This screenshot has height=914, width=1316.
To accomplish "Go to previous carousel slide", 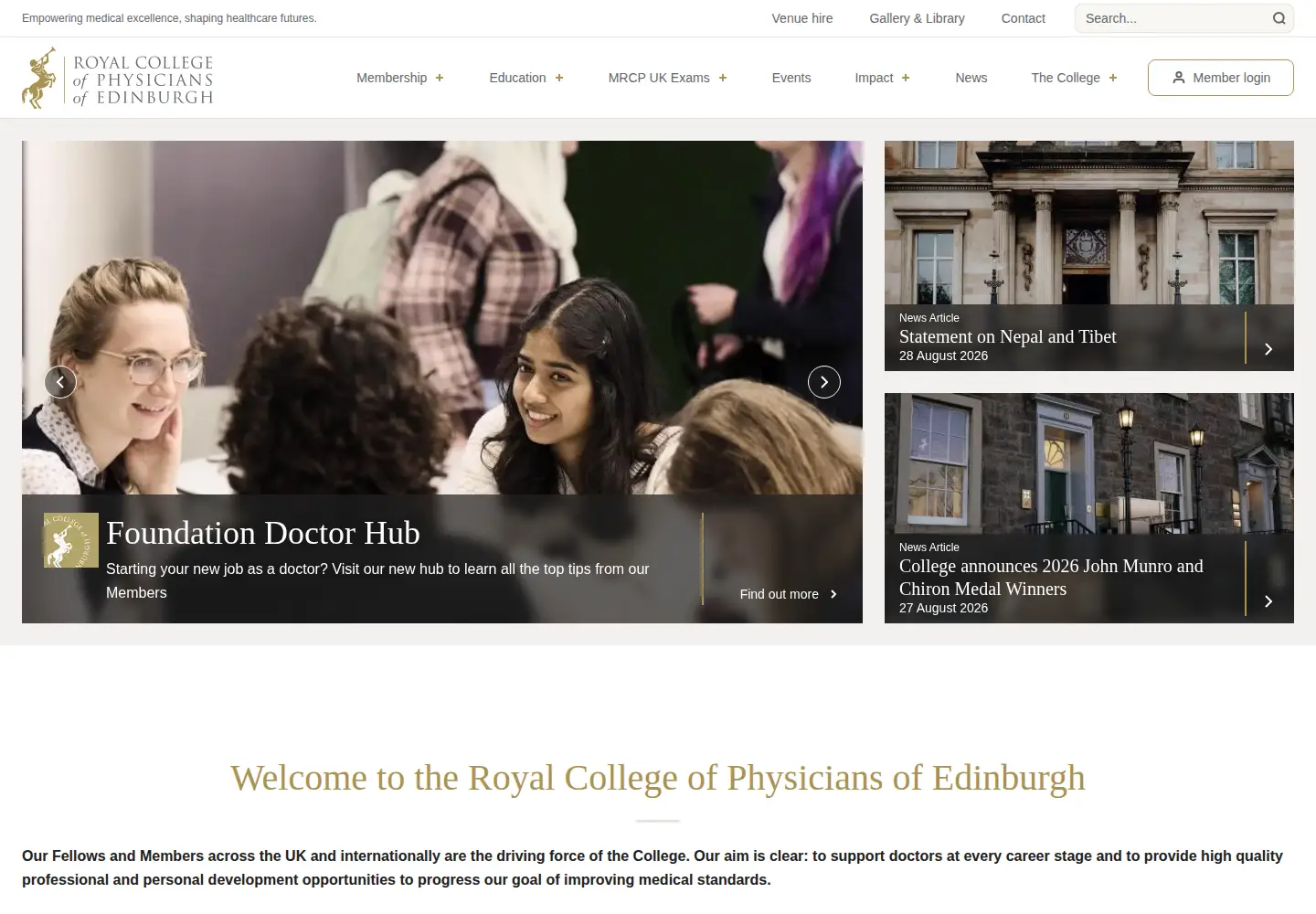I will [60, 382].
